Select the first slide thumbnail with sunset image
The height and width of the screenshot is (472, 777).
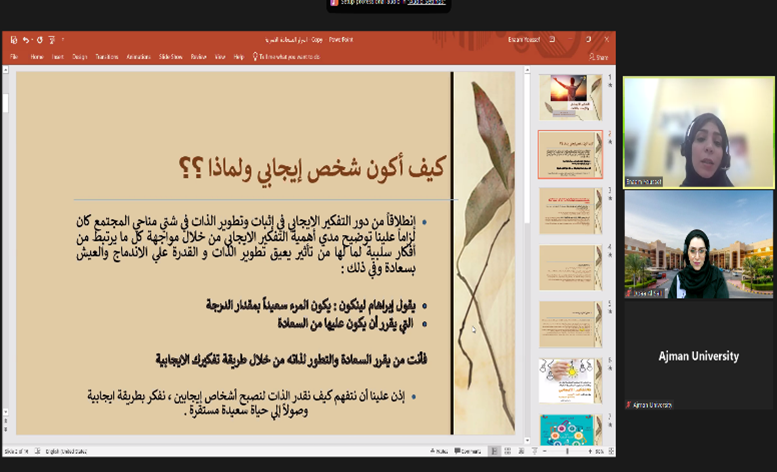(x=570, y=97)
